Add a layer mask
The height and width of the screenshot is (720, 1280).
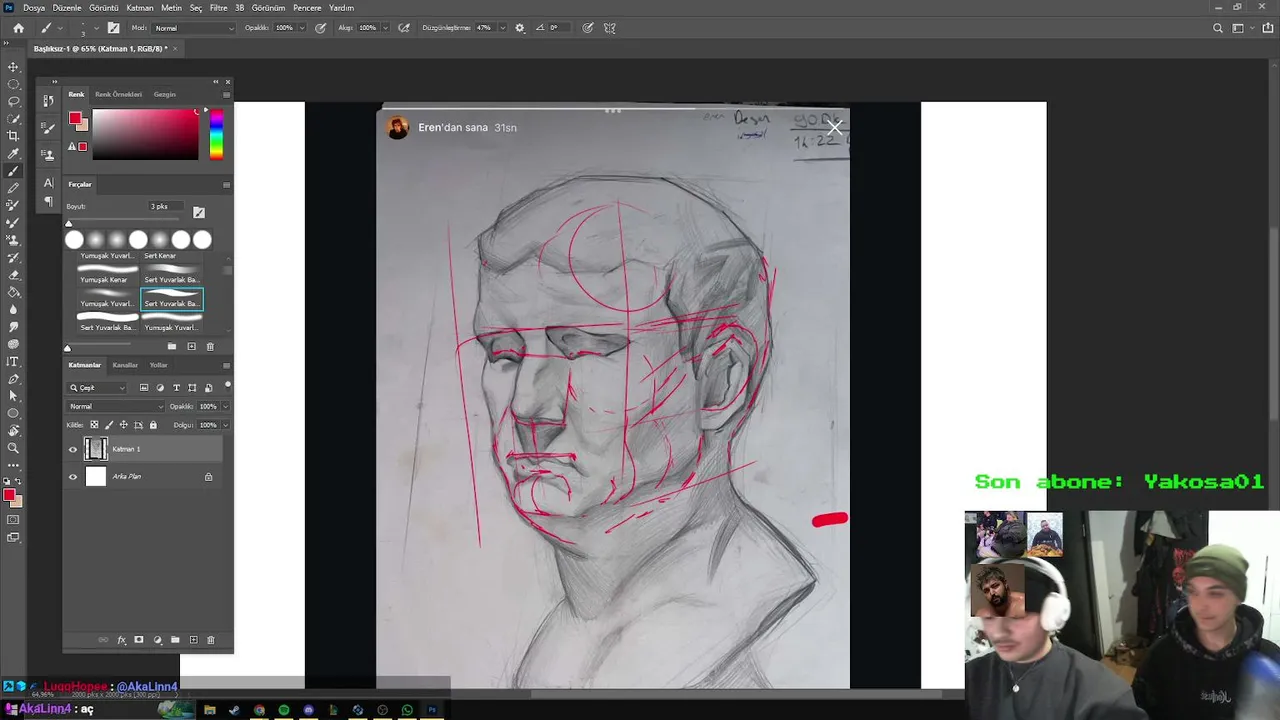click(139, 640)
